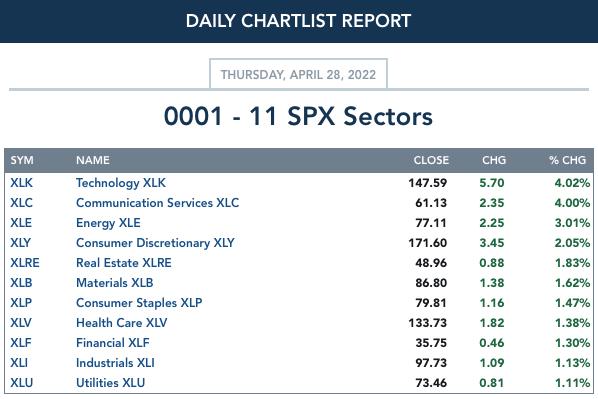The image size is (598, 399).
Task: Open Communication Services XLC link
Action: click(x=158, y=203)
